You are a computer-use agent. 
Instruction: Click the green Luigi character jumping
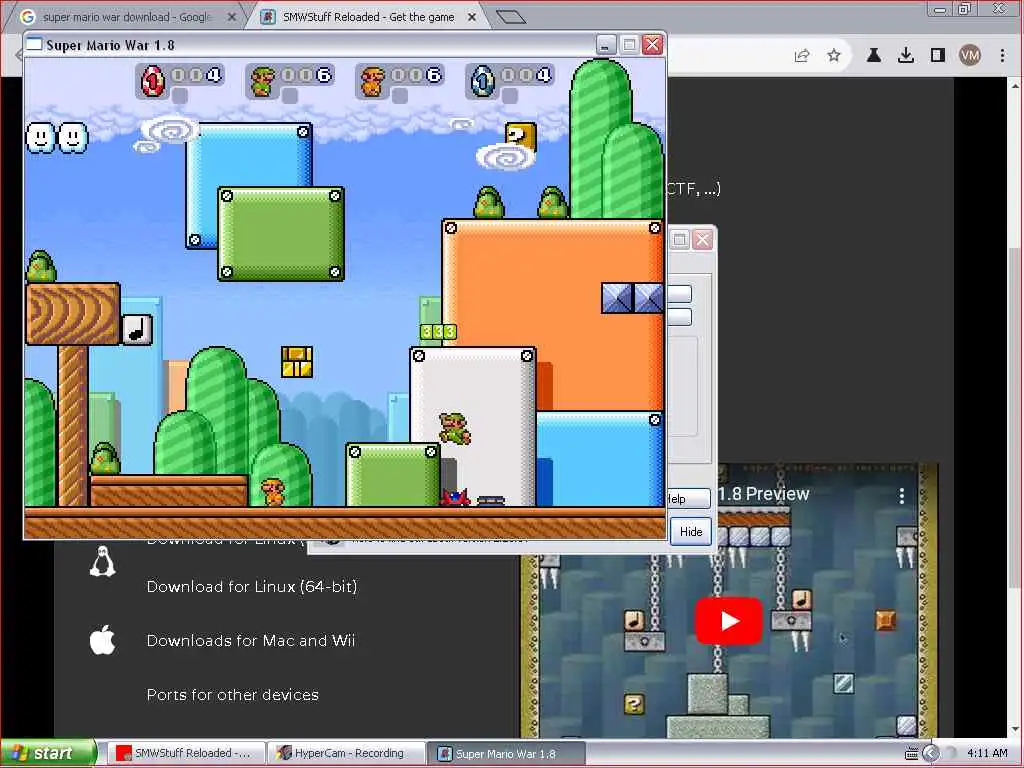pos(455,428)
